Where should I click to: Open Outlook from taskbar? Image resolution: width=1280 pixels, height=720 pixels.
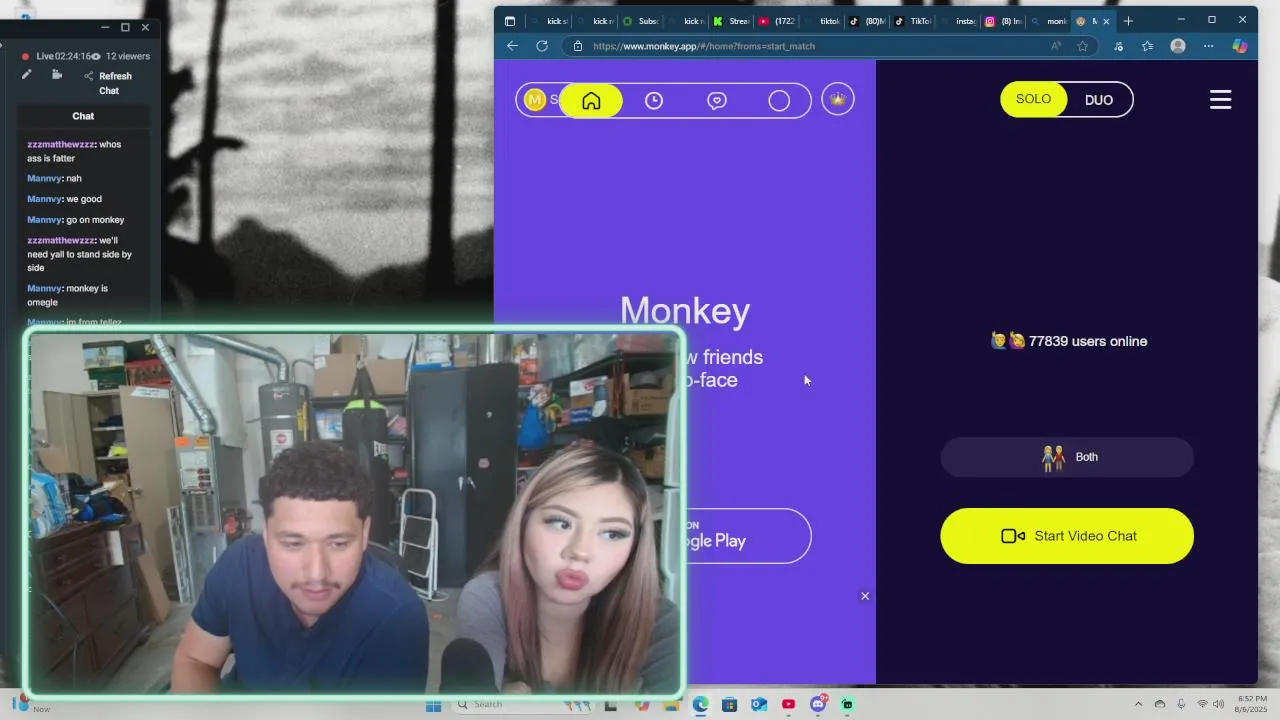point(759,705)
